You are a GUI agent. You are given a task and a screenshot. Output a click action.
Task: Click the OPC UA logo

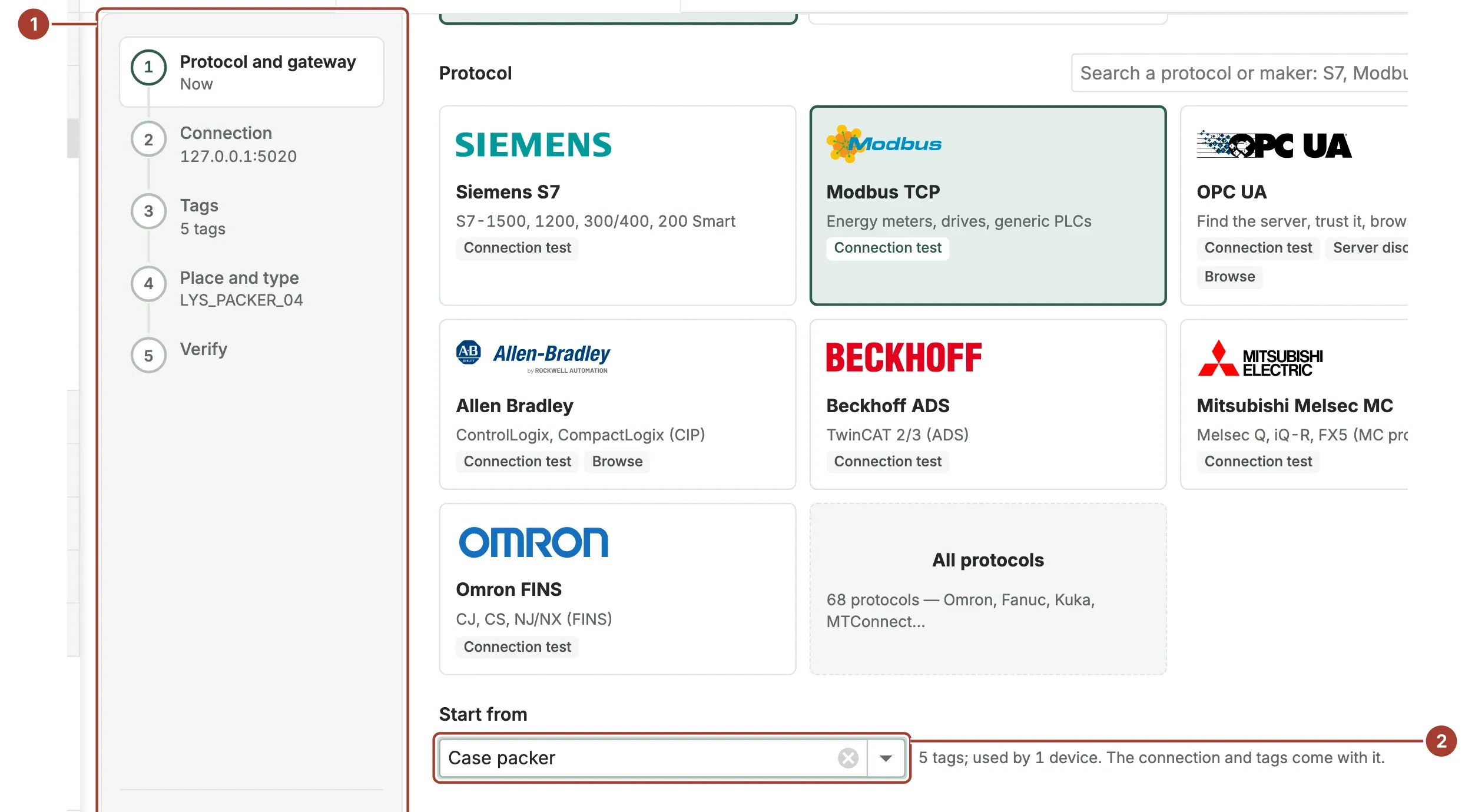coord(1274,145)
